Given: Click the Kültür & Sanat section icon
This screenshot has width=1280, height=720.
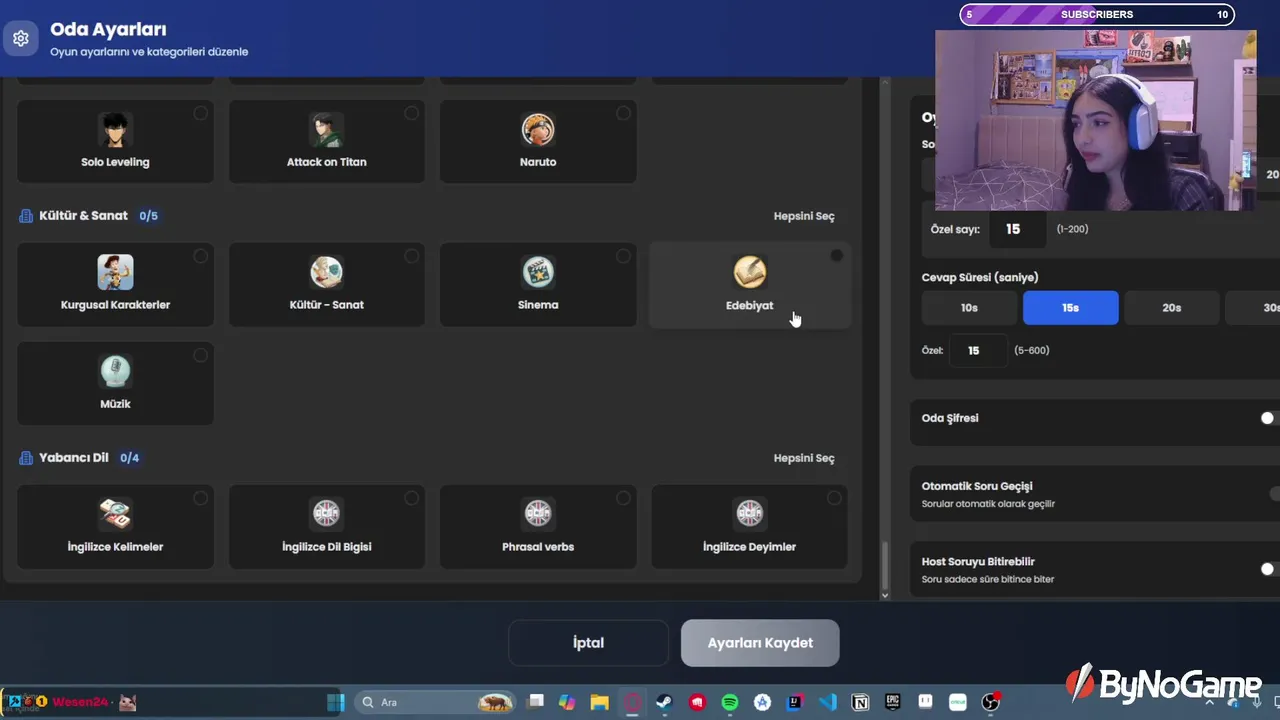Looking at the screenshot, I should [x=26, y=216].
